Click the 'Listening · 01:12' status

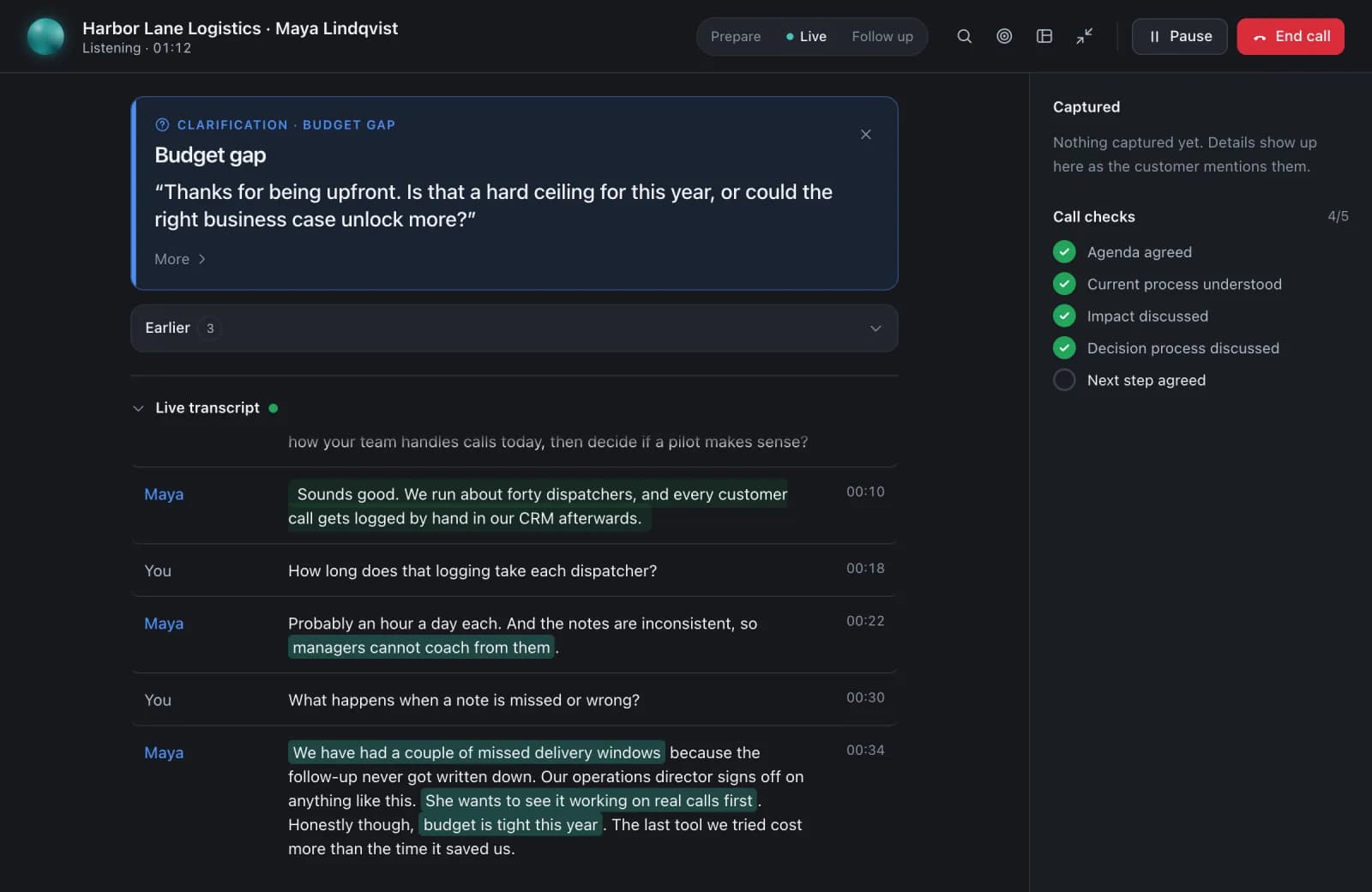[136, 48]
